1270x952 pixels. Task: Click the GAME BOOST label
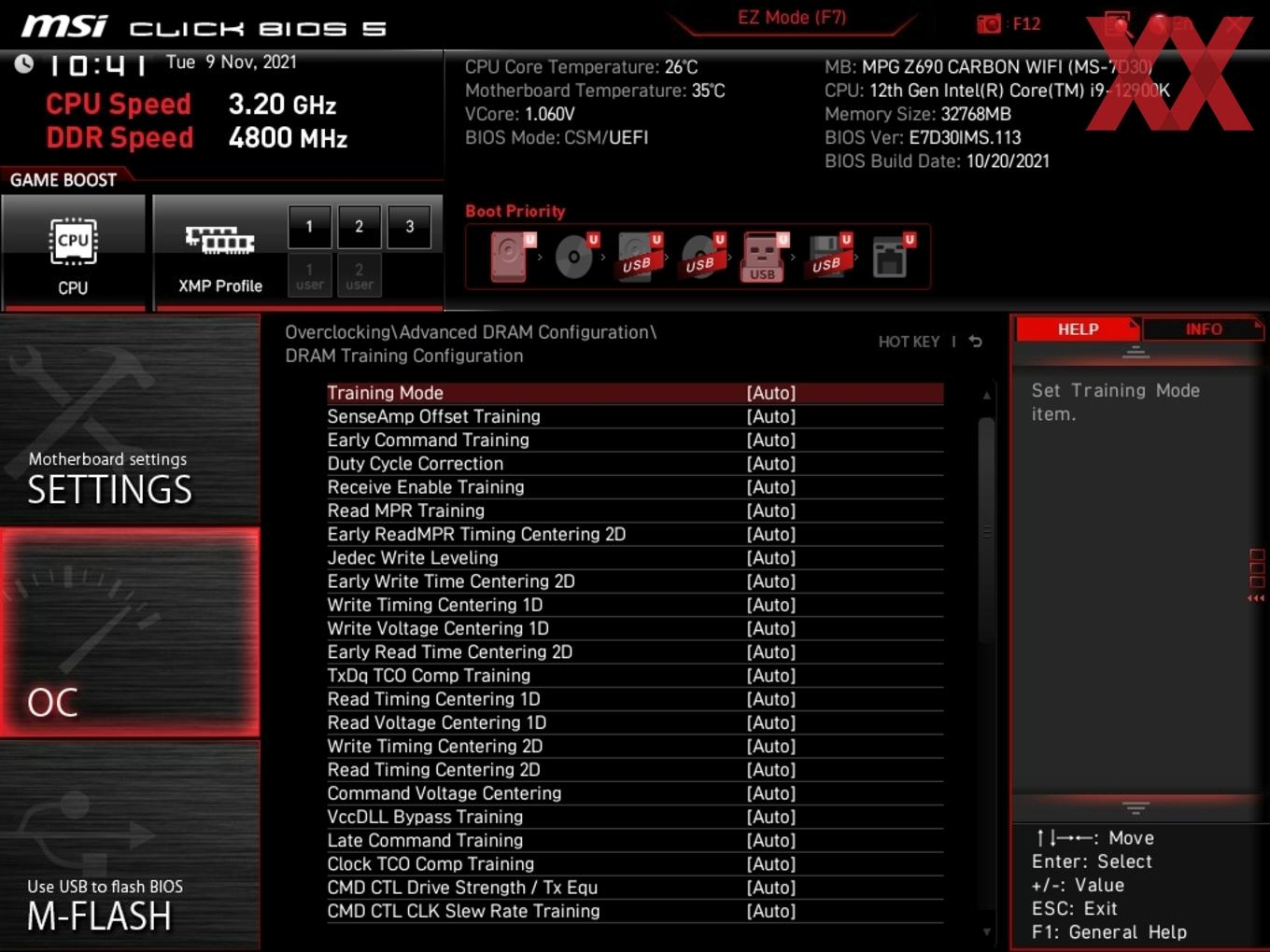[x=63, y=179]
